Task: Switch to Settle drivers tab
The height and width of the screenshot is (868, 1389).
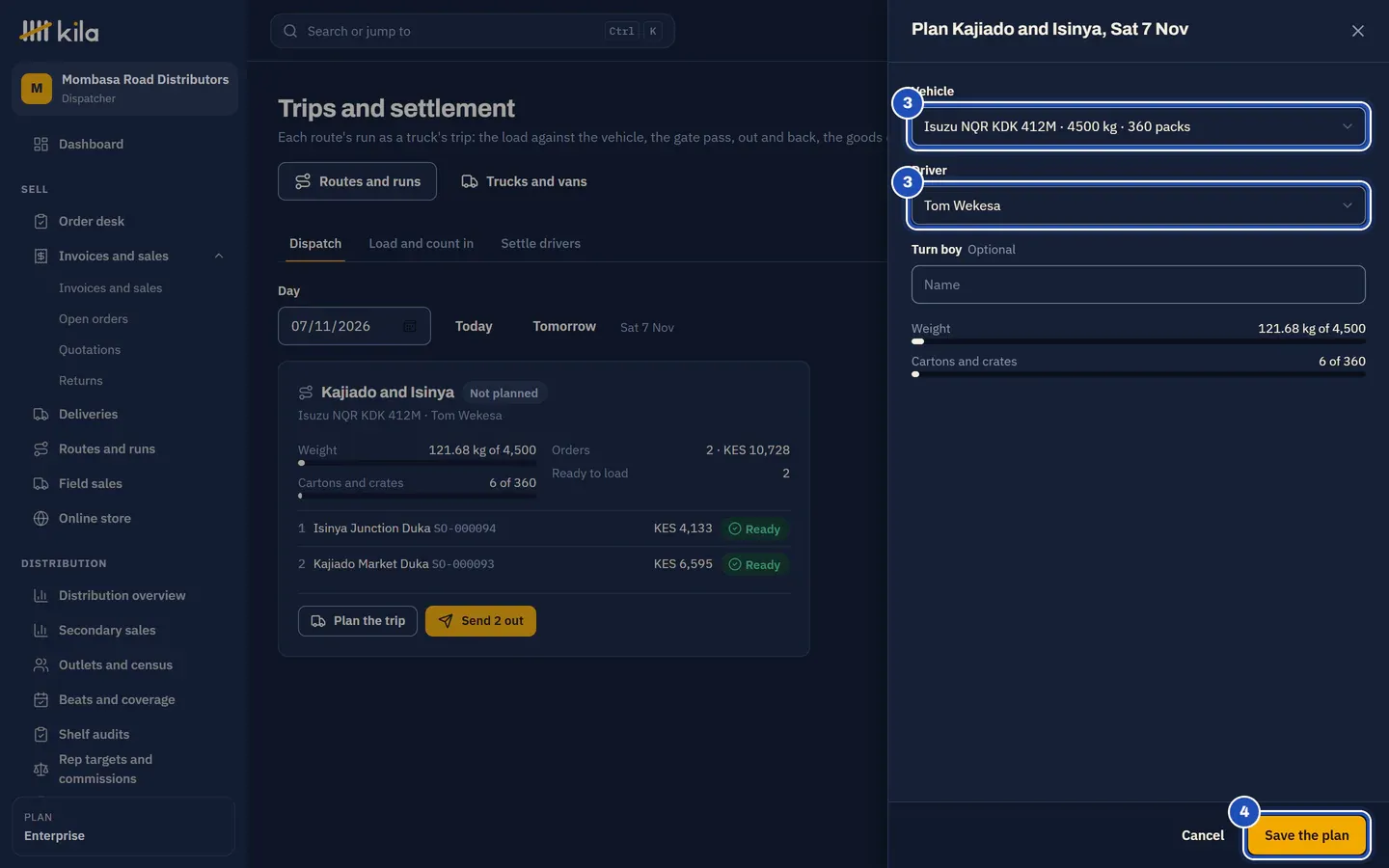Action: click(540, 244)
